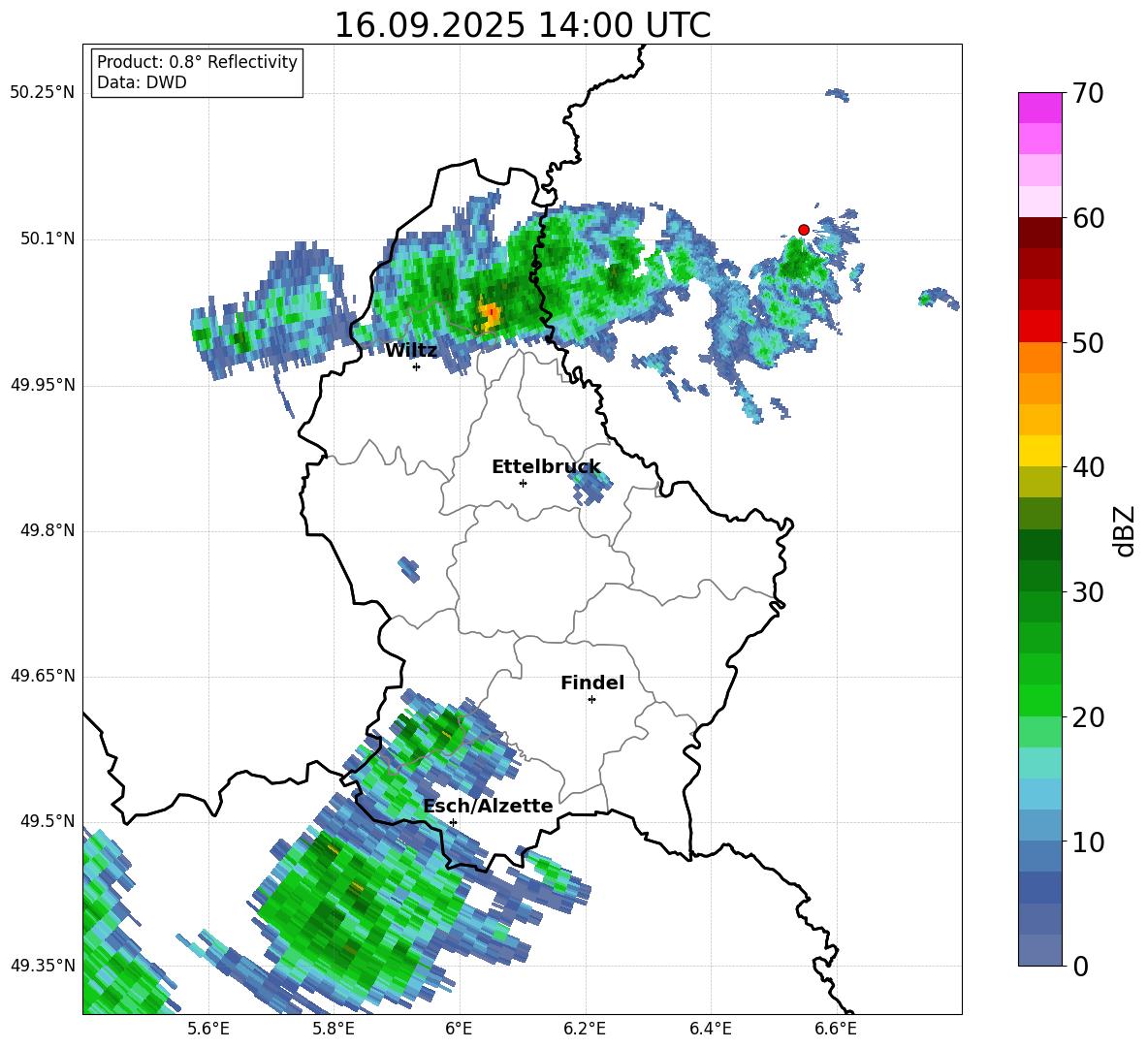Click the yellow 40 dBZ colorbar segment
The width and height of the screenshot is (1148, 1048).
tap(1039, 451)
